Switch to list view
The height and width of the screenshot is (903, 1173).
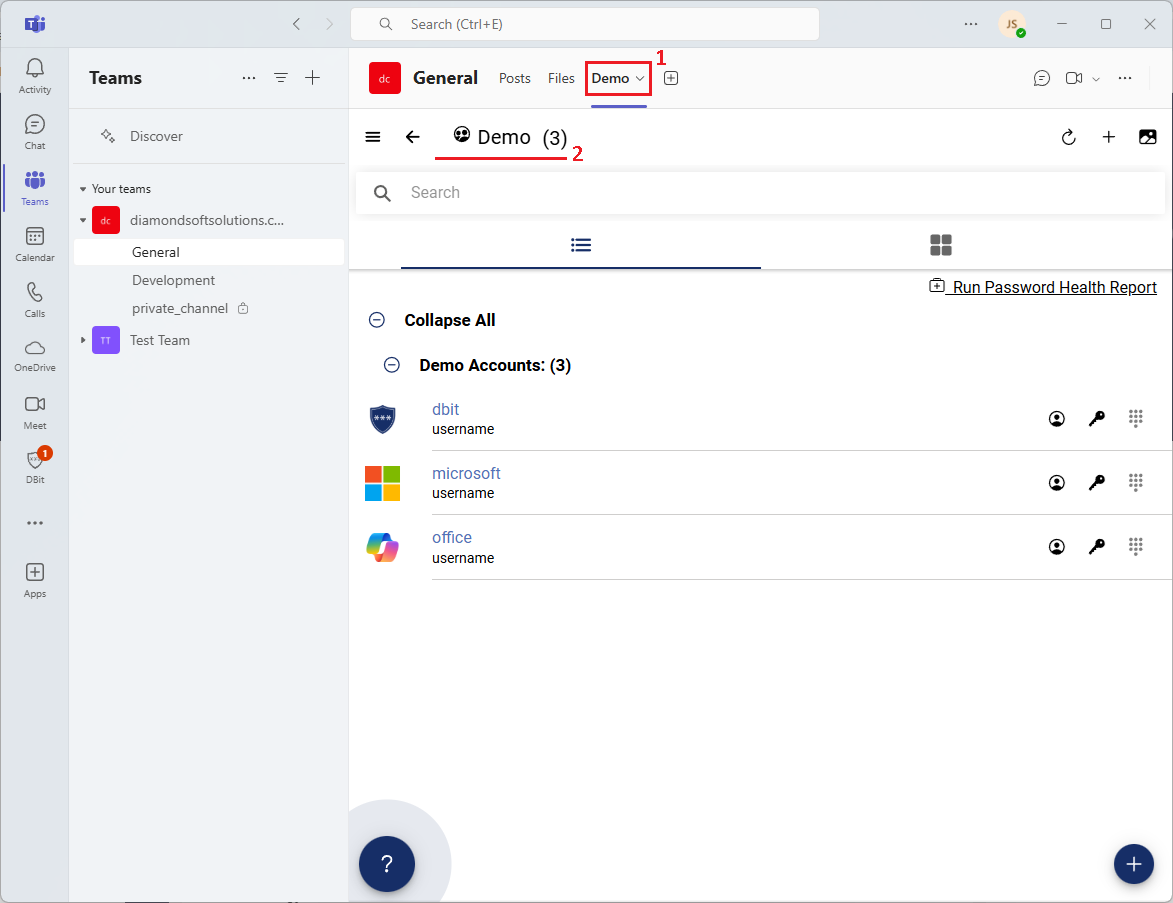tap(581, 245)
